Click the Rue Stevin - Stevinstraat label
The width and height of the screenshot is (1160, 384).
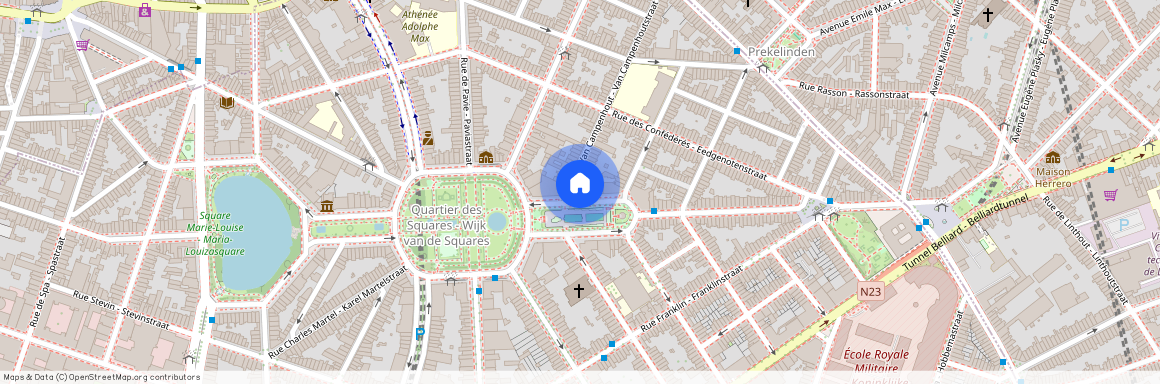(x=121, y=311)
